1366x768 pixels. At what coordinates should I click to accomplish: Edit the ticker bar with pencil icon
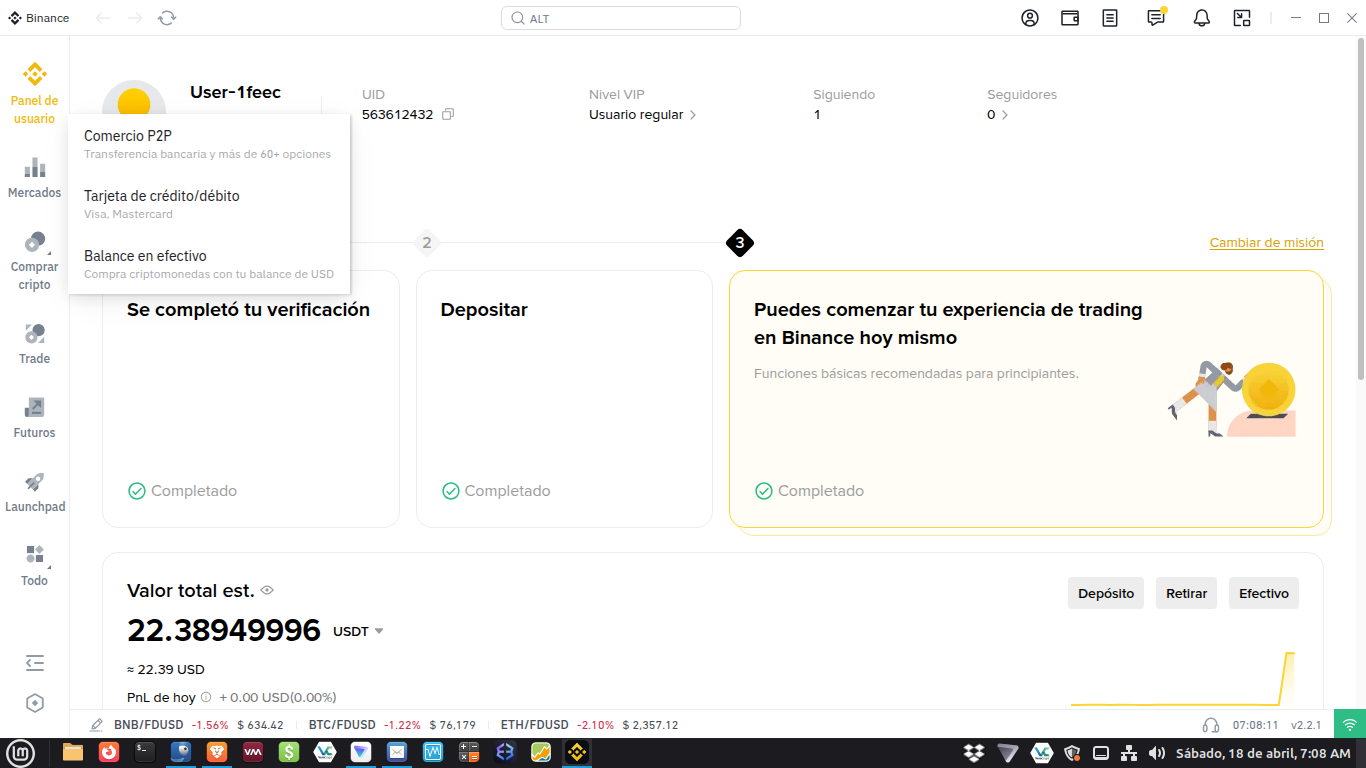point(97,725)
